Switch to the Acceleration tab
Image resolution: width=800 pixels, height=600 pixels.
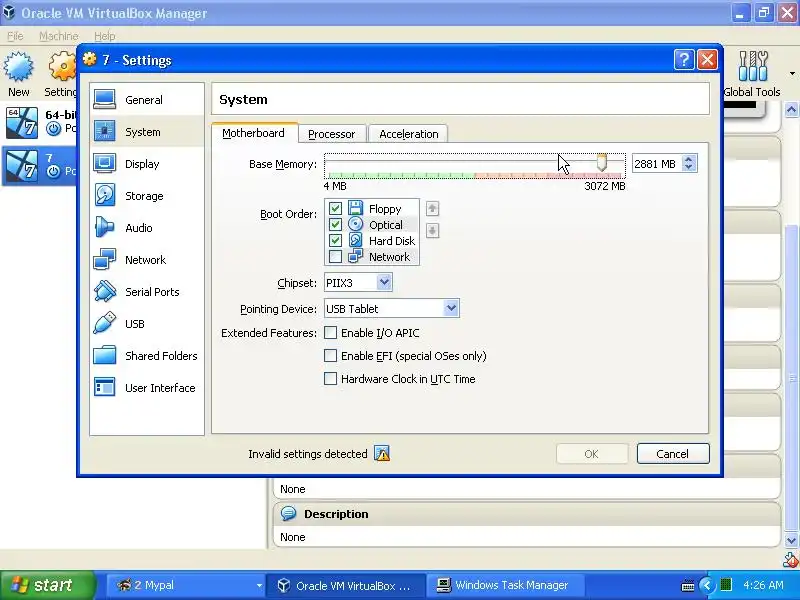(409, 134)
